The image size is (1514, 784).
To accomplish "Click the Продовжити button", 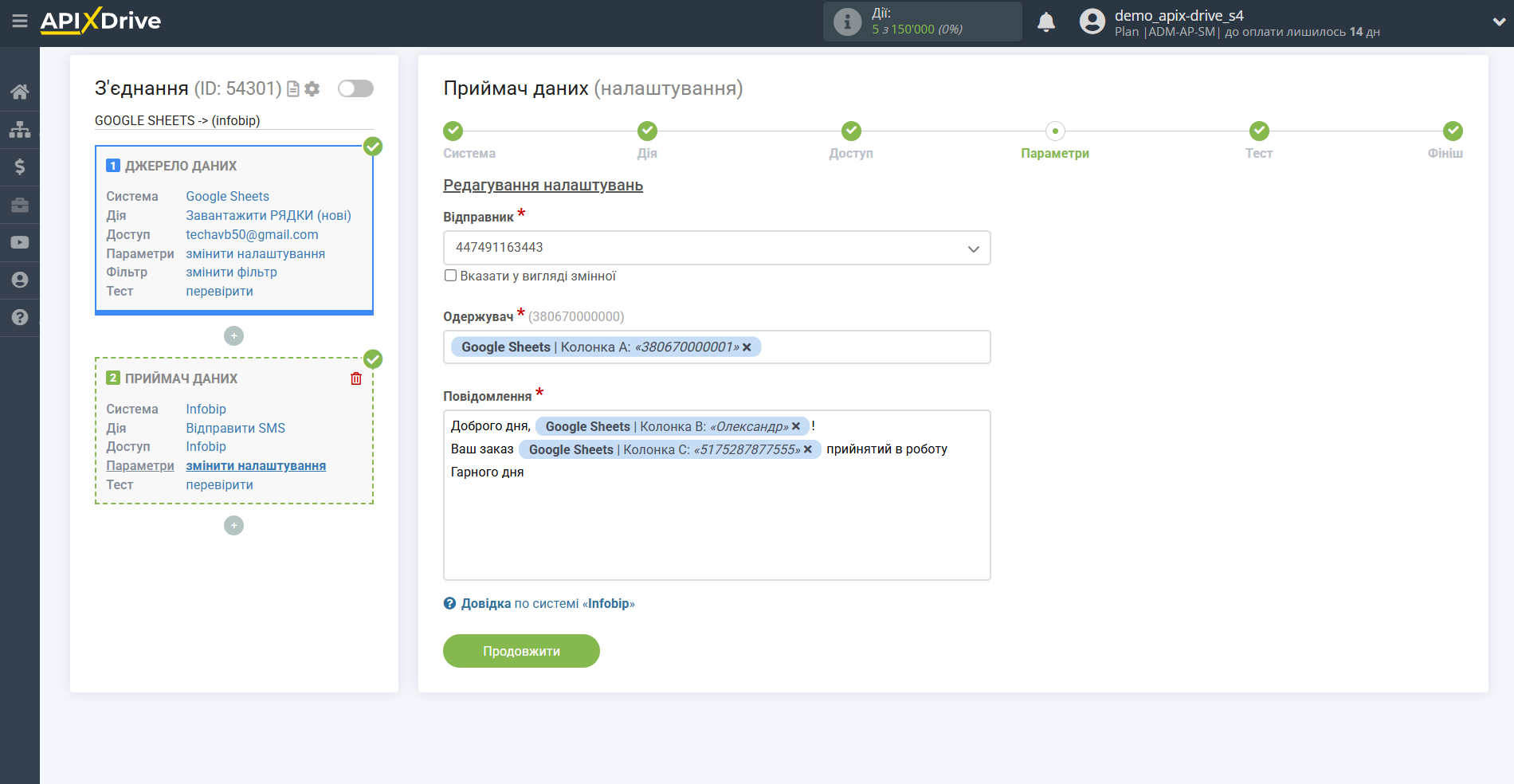I will pos(521,651).
